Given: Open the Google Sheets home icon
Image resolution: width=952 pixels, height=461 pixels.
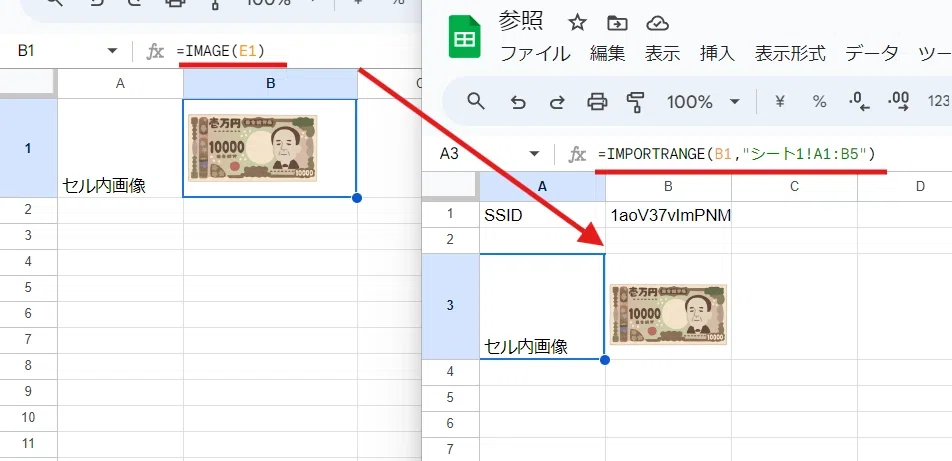Looking at the screenshot, I should (464, 38).
